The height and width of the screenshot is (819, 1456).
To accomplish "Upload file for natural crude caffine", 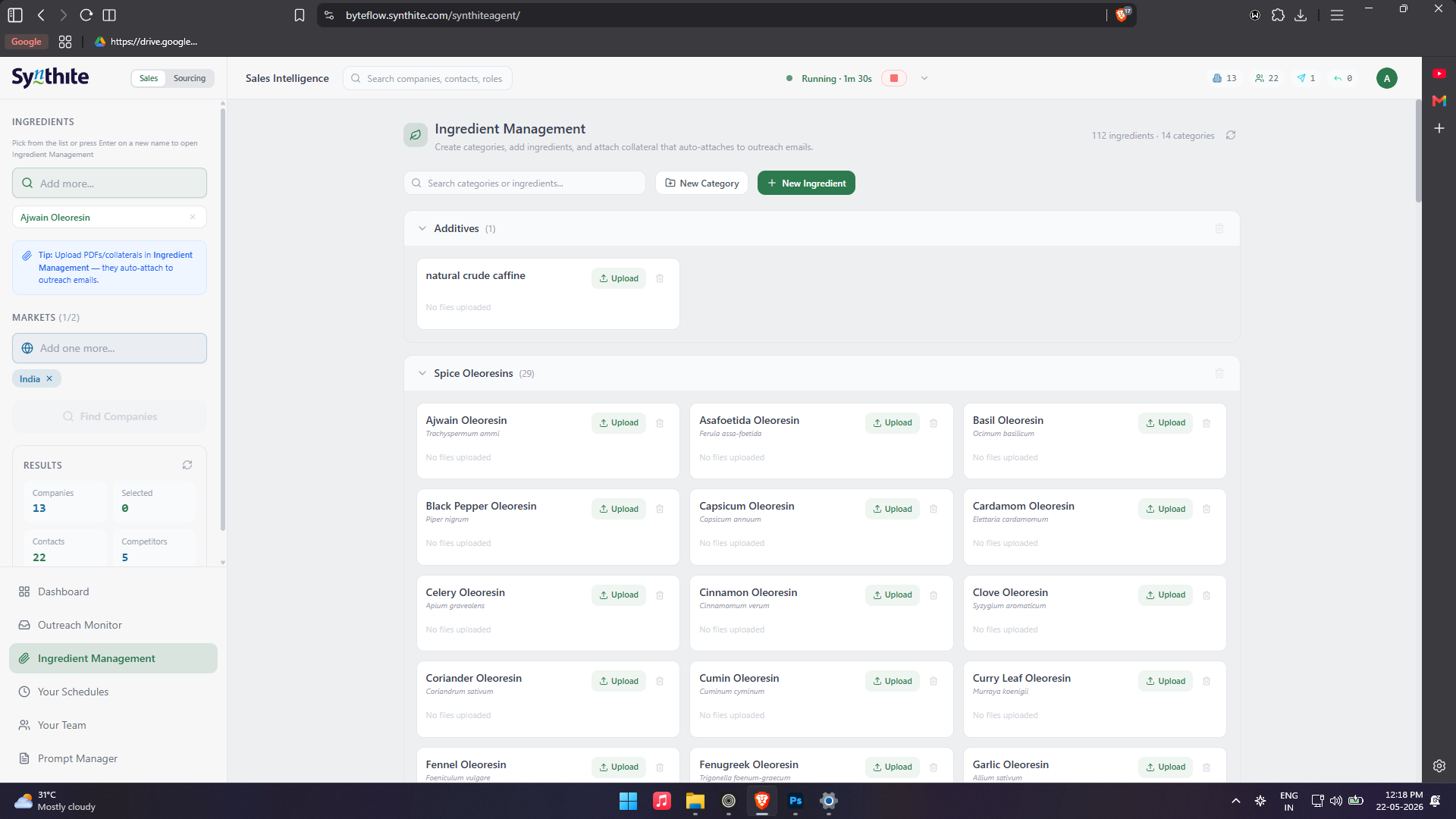I will (619, 278).
